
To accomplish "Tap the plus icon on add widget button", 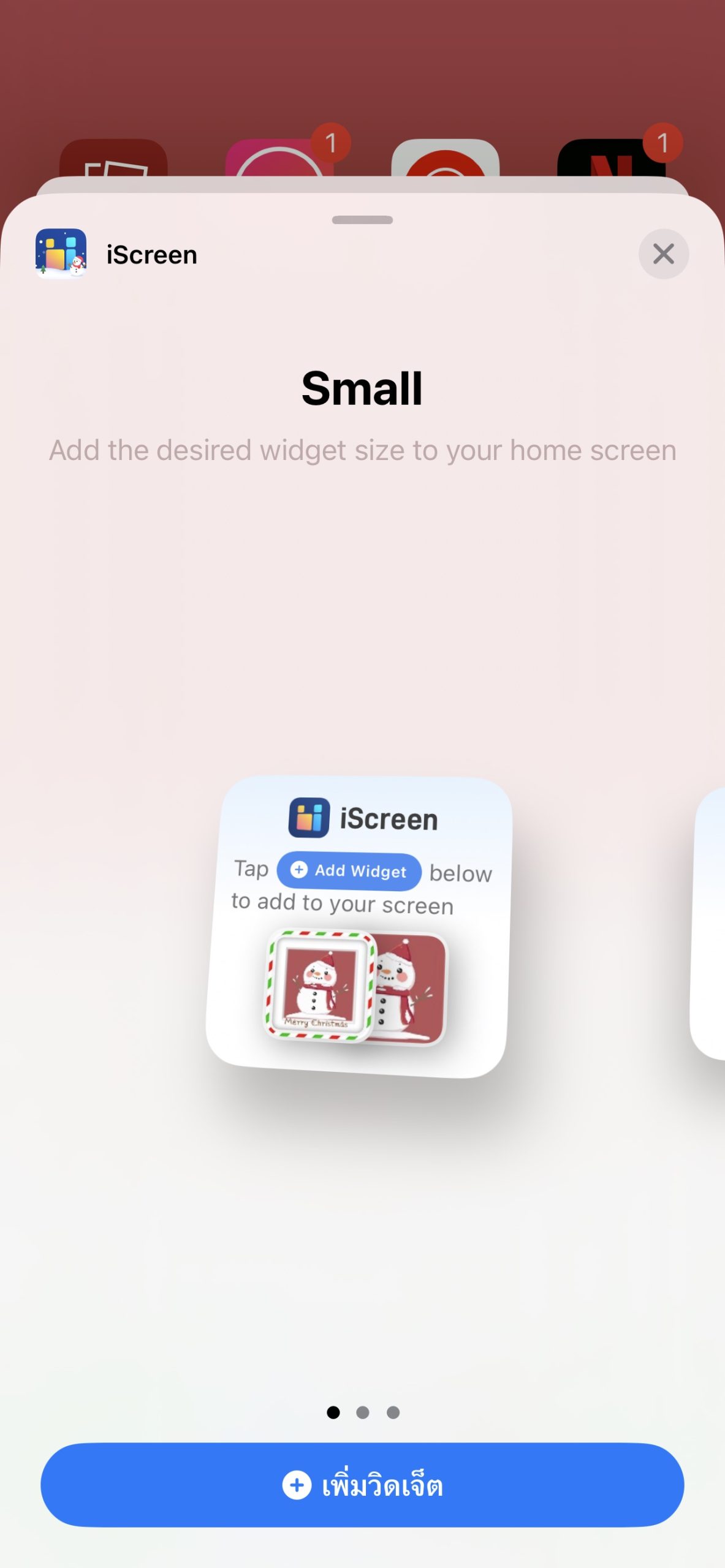I will 297,1485.
